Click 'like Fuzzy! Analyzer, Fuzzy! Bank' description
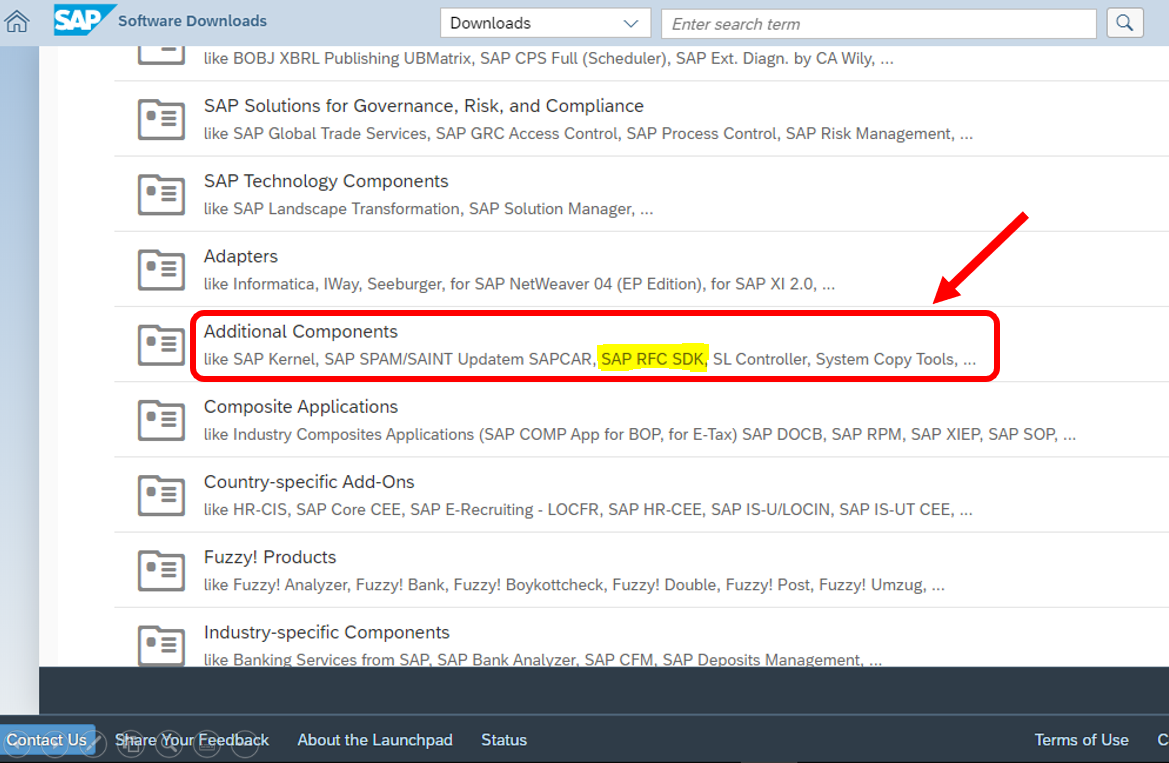1169x763 pixels. (574, 585)
